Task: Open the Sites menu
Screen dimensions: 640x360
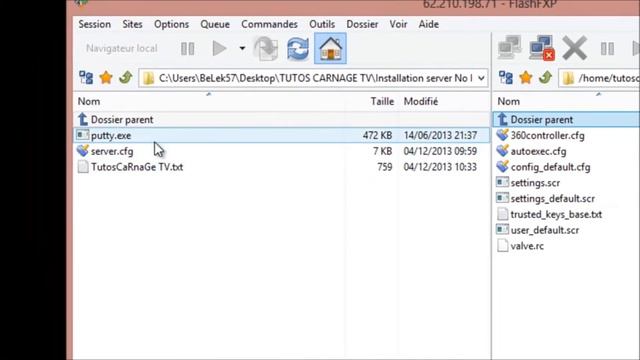Action: click(132, 24)
